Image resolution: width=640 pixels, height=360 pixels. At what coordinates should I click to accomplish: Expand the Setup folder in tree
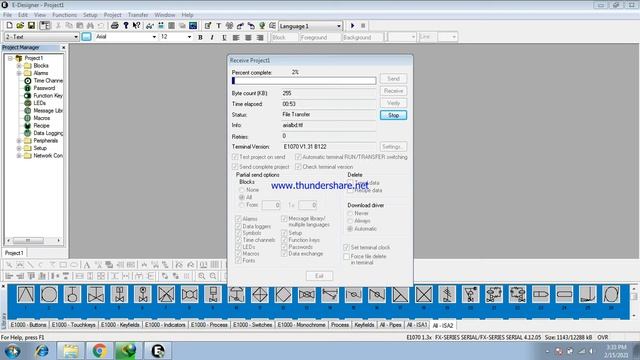tap(19, 148)
